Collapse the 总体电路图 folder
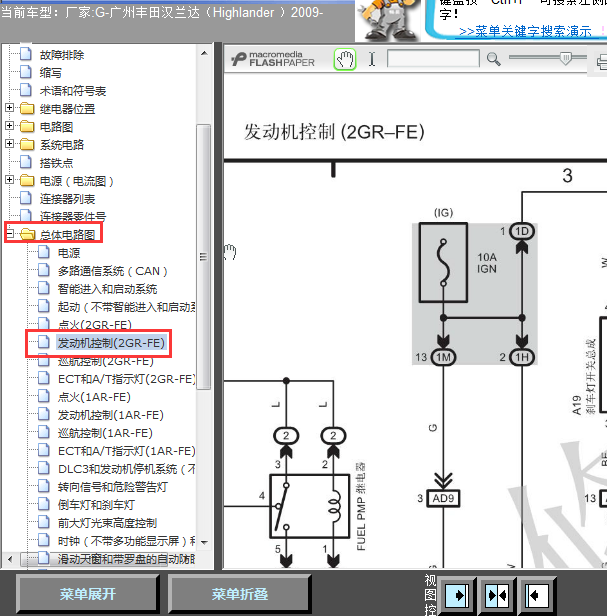This screenshot has width=607, height=616. pyautogui.click(x=9, y=234)
